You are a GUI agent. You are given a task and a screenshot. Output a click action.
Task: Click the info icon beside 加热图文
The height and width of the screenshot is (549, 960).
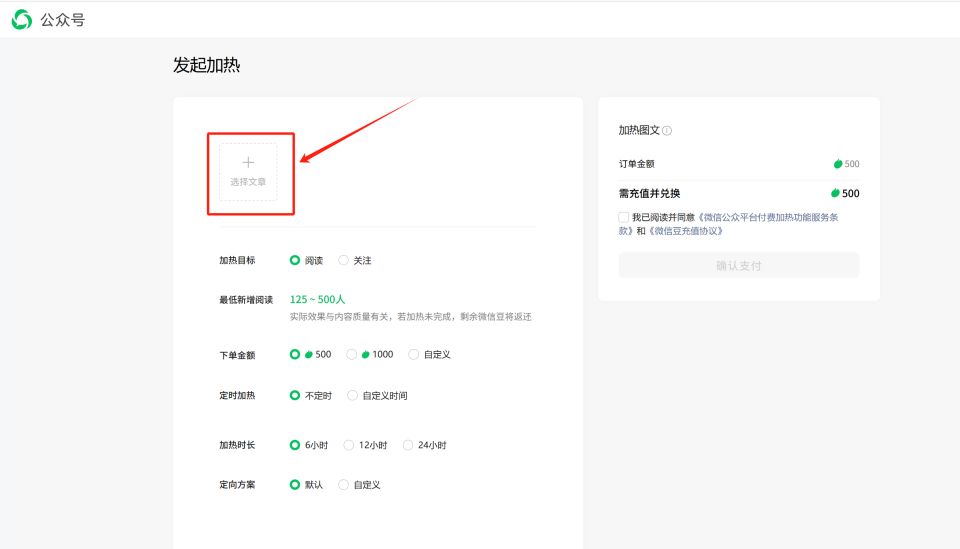pos(667,130)
